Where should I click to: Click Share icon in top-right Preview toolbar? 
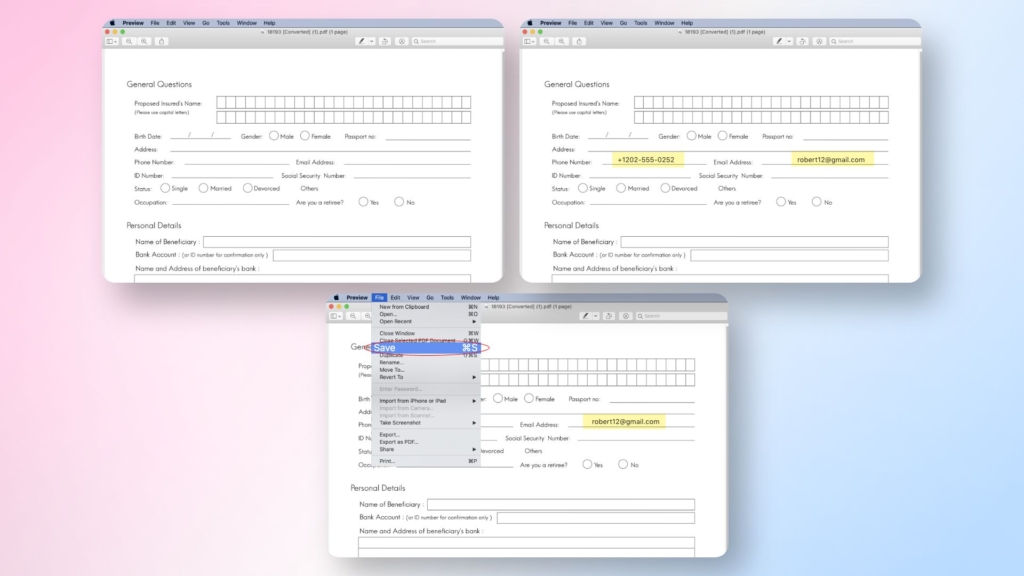pos(579,41)
